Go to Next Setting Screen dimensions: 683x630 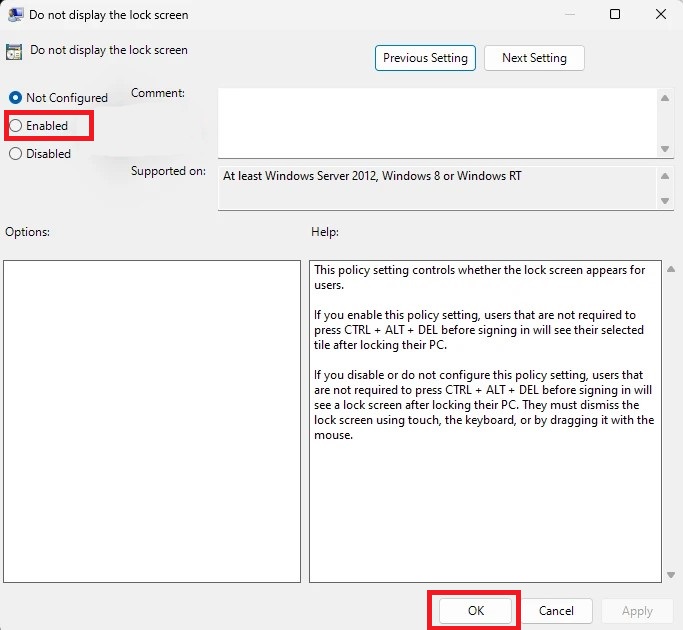[x=534, y=58]
